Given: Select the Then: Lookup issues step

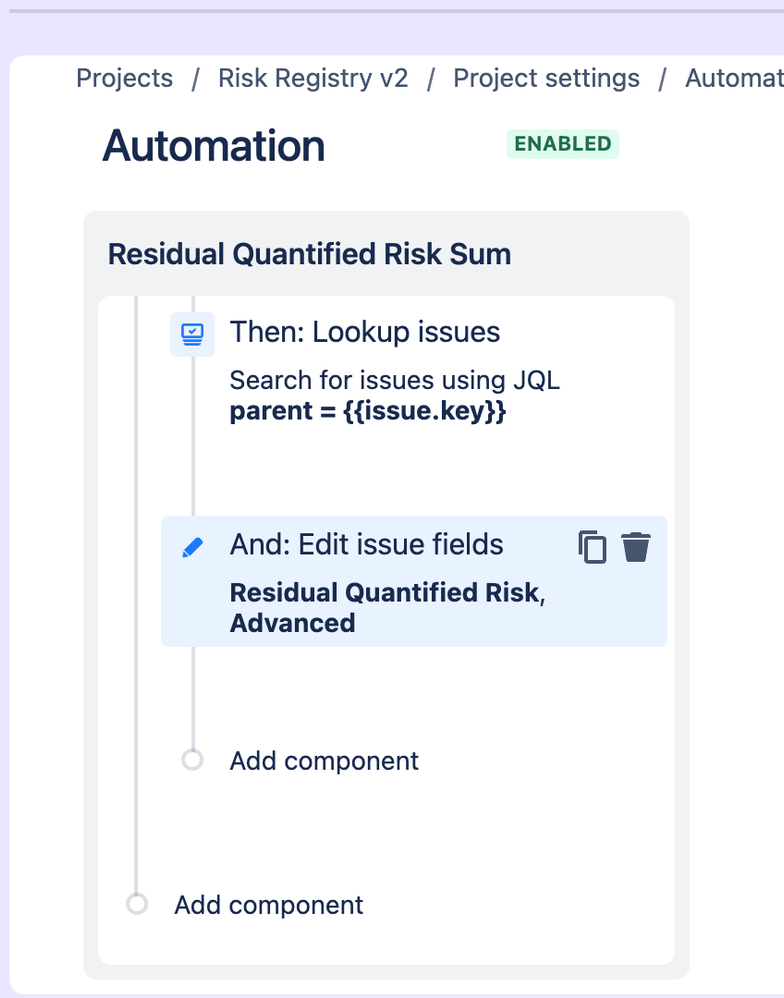Looking at the screenshot, I should (365, 332).
